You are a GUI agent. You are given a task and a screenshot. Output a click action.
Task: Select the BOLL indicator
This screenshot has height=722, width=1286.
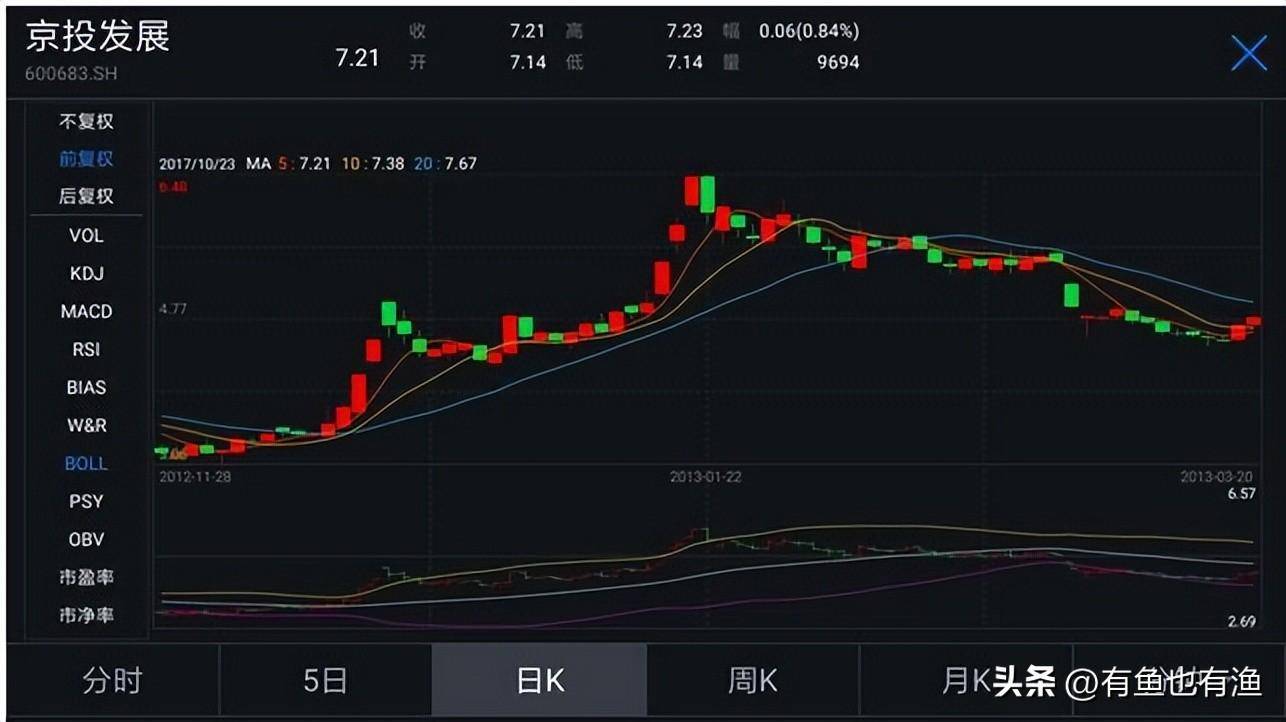click(86, 464)
